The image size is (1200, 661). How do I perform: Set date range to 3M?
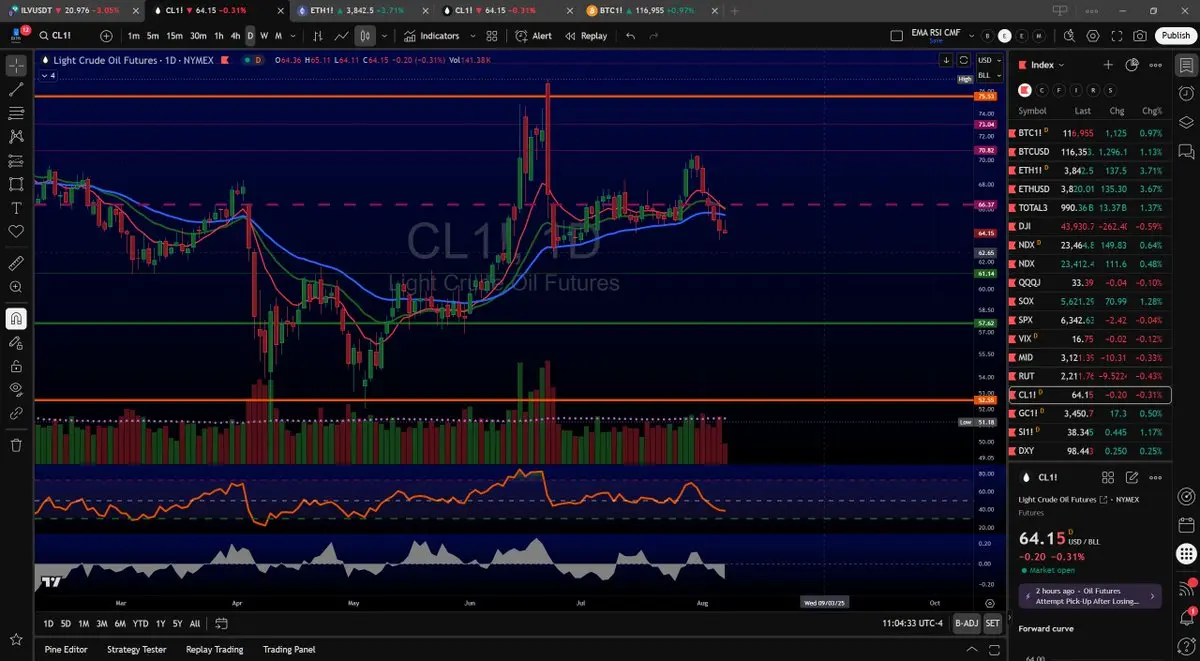102,623
